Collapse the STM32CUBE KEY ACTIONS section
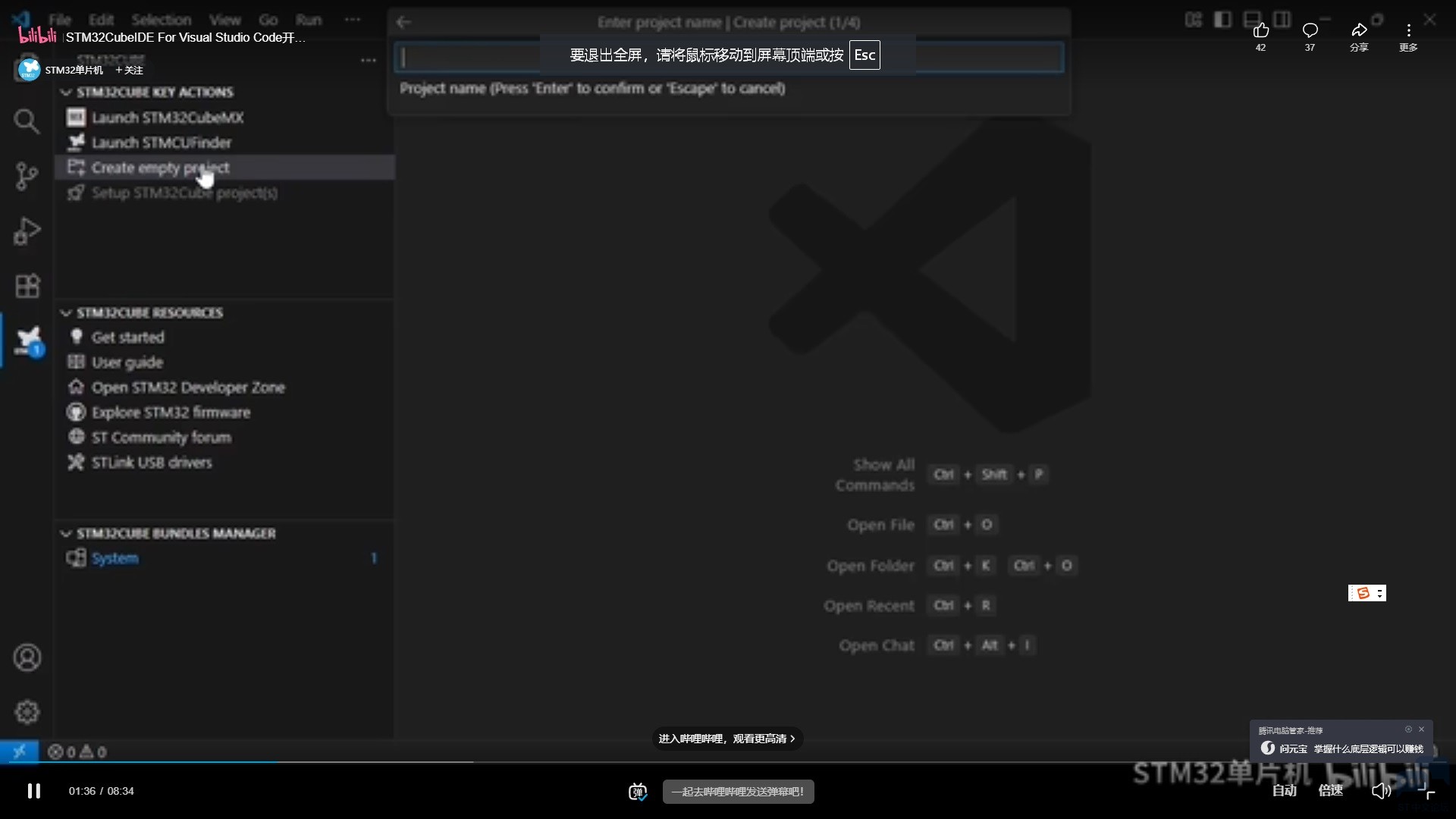Screen dimensions: 1456x819 [x=66, y=93]
